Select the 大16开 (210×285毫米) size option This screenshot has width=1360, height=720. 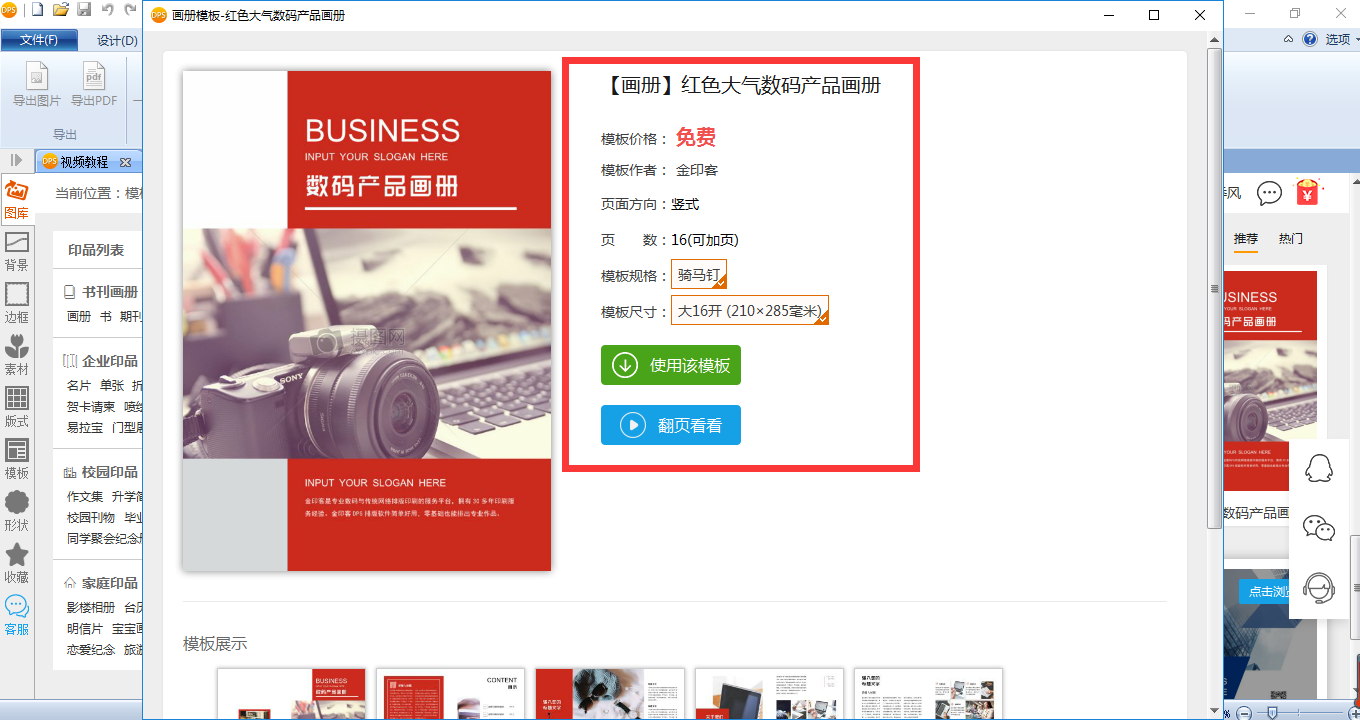(x=750, y=311)
